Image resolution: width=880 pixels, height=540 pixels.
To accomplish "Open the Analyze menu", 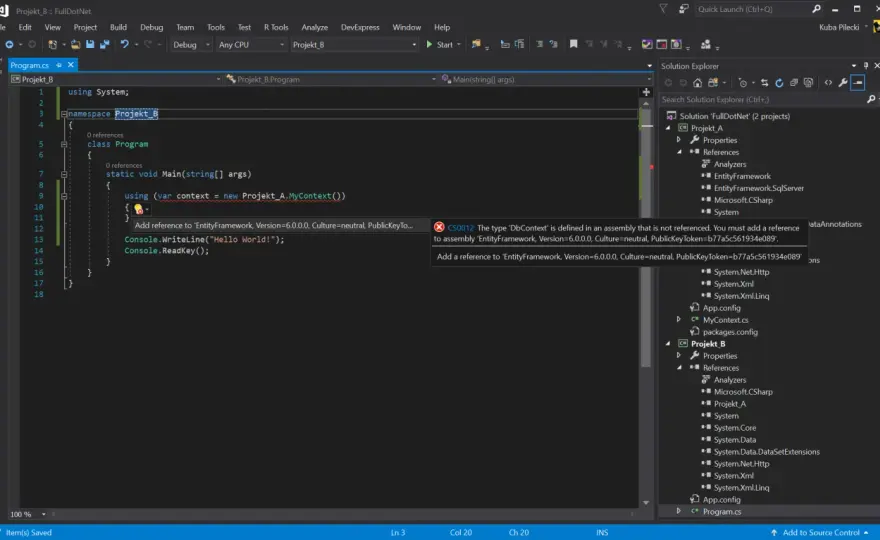I will coord(314,27).
